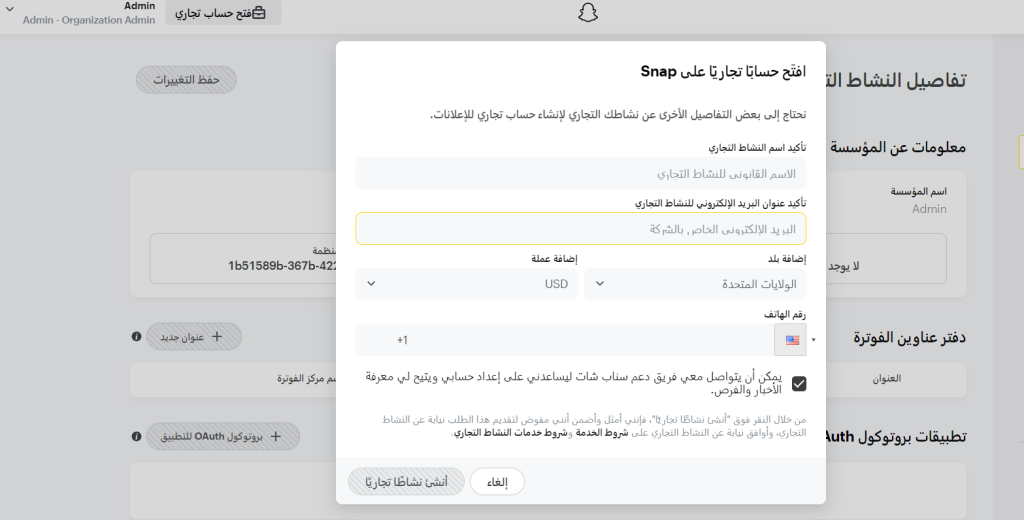
Task: Click the Admin - Organization Admin label
Action: tap(89, 20)
